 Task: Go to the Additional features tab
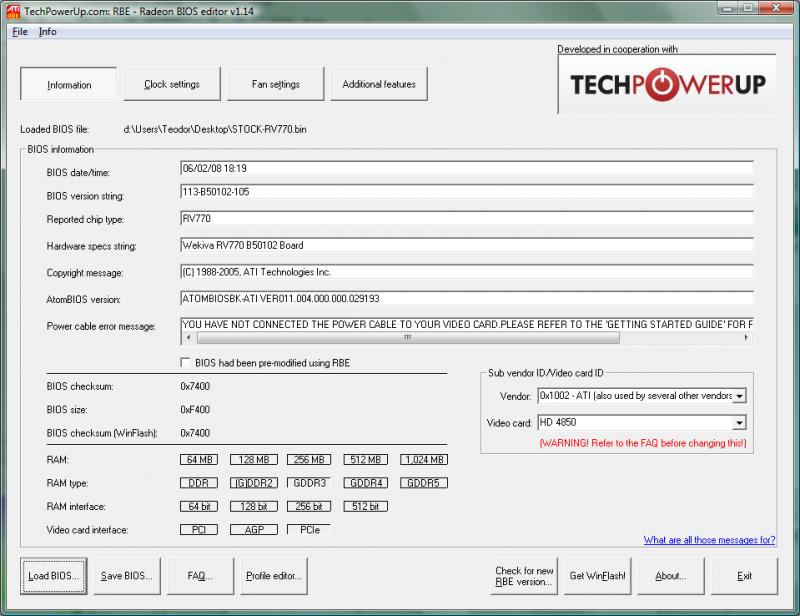379,84
